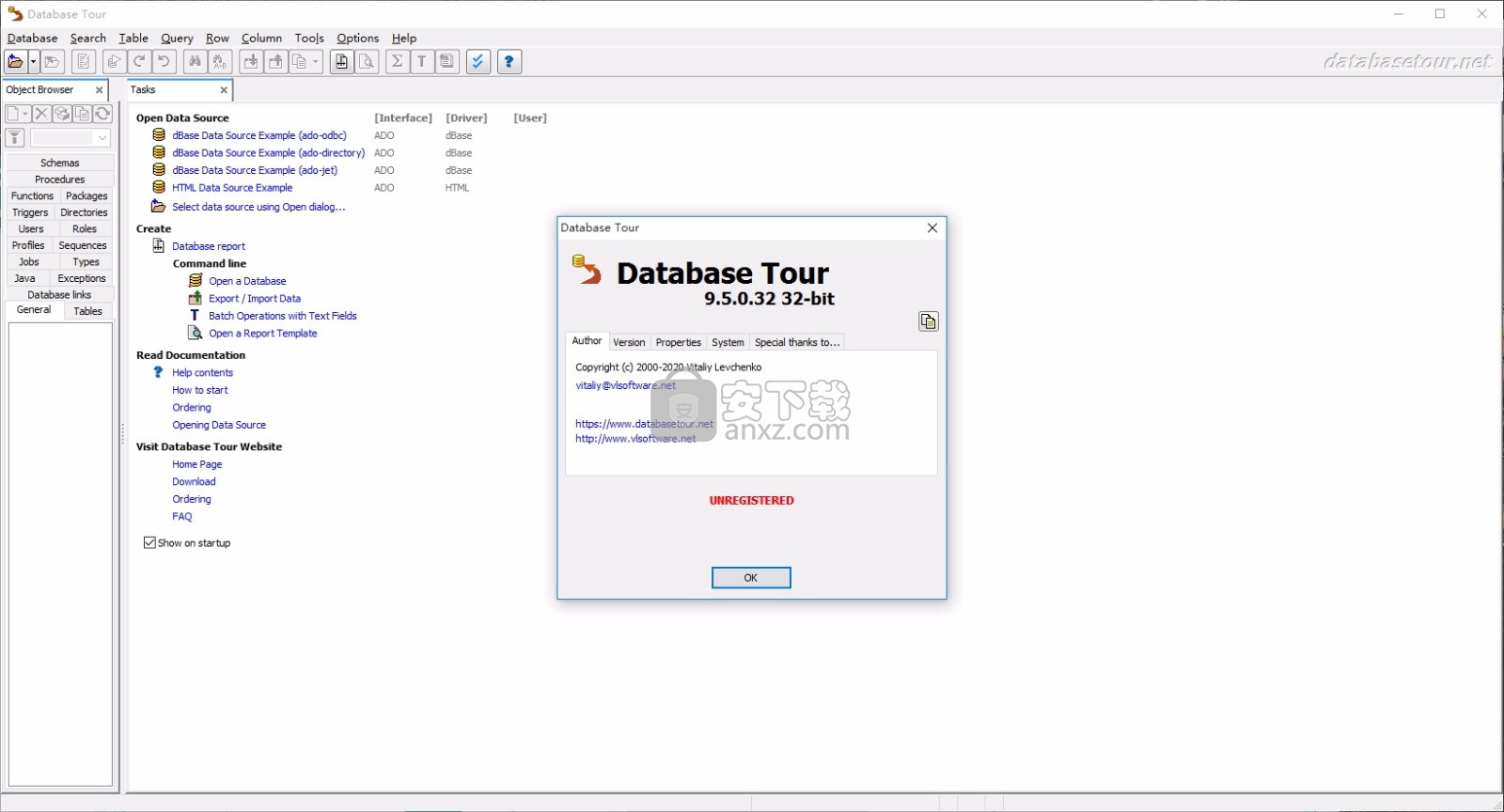Expand the dropdown arrow beside the copy icon
This screenshot has height=812, width=1504.
coord(316,62)
